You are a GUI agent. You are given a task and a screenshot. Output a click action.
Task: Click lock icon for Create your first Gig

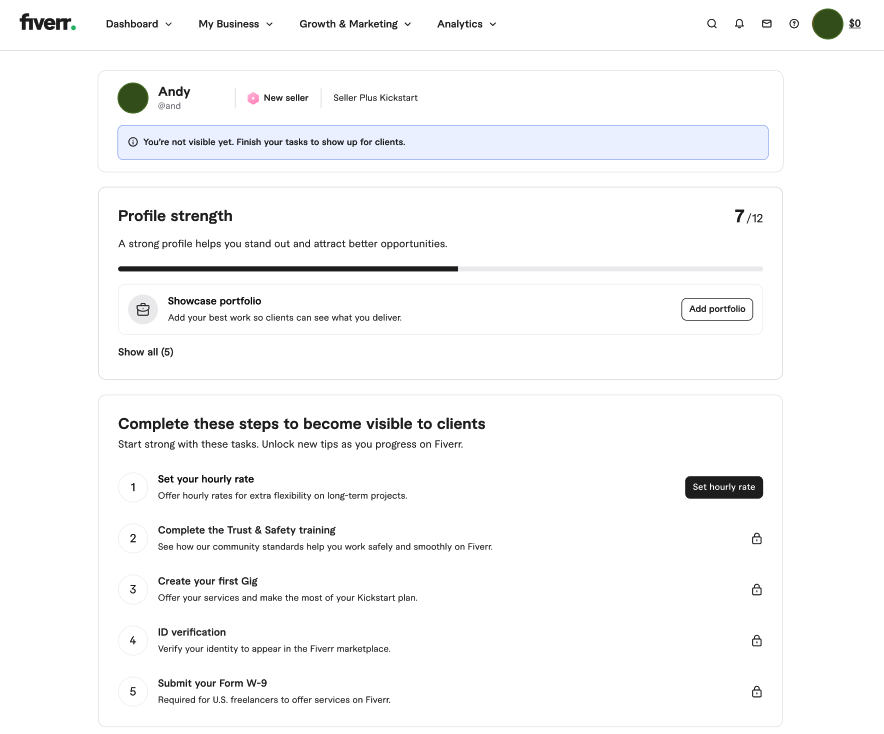757,590
